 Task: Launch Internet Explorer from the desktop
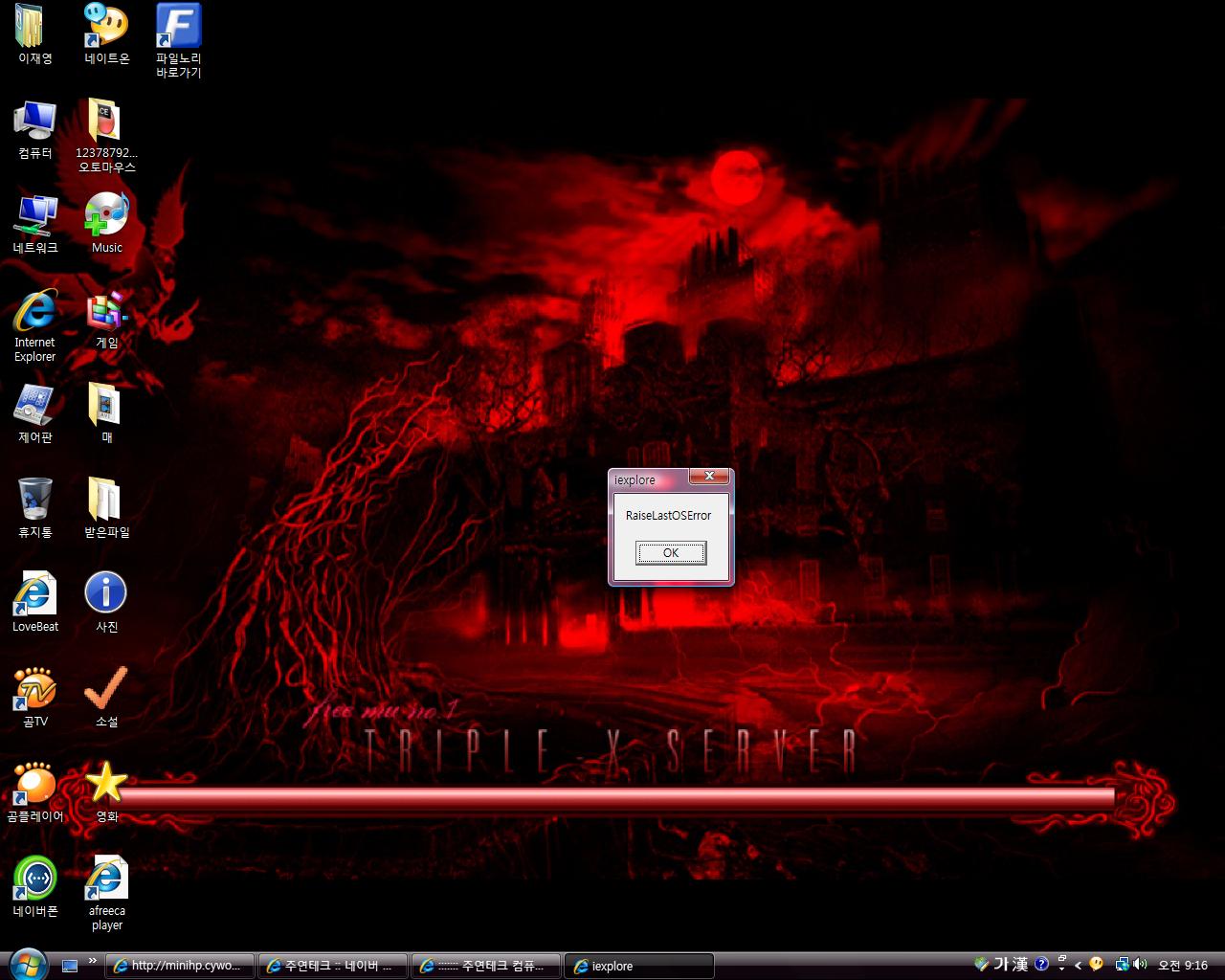click(x=34, y=325)
